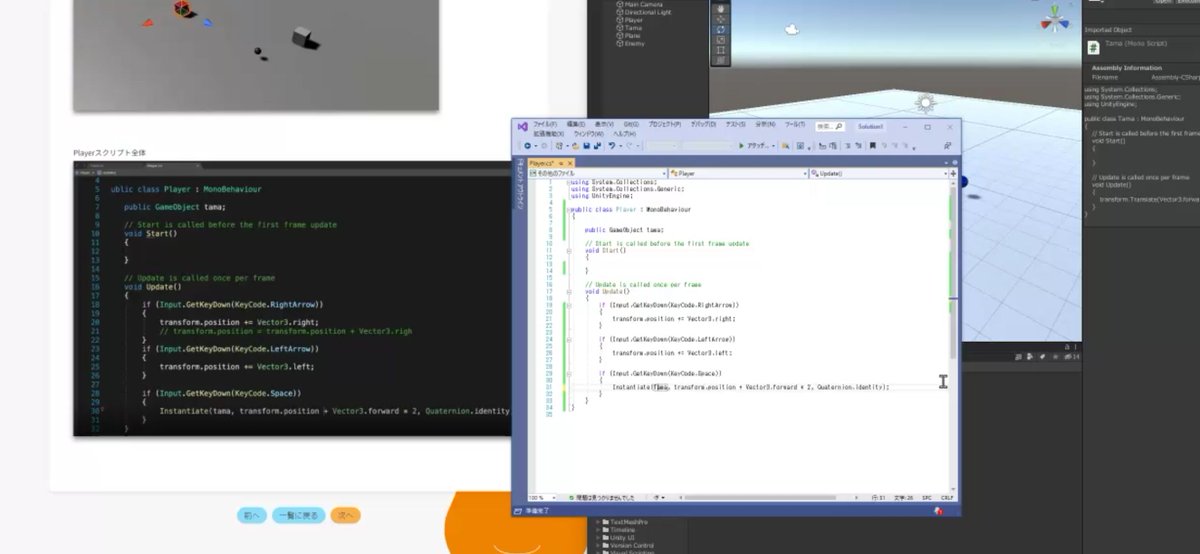This screenshot has width=1200, height=554.
Task: Click the Visual Studio logo icon
Action: (x=523, y=127)
